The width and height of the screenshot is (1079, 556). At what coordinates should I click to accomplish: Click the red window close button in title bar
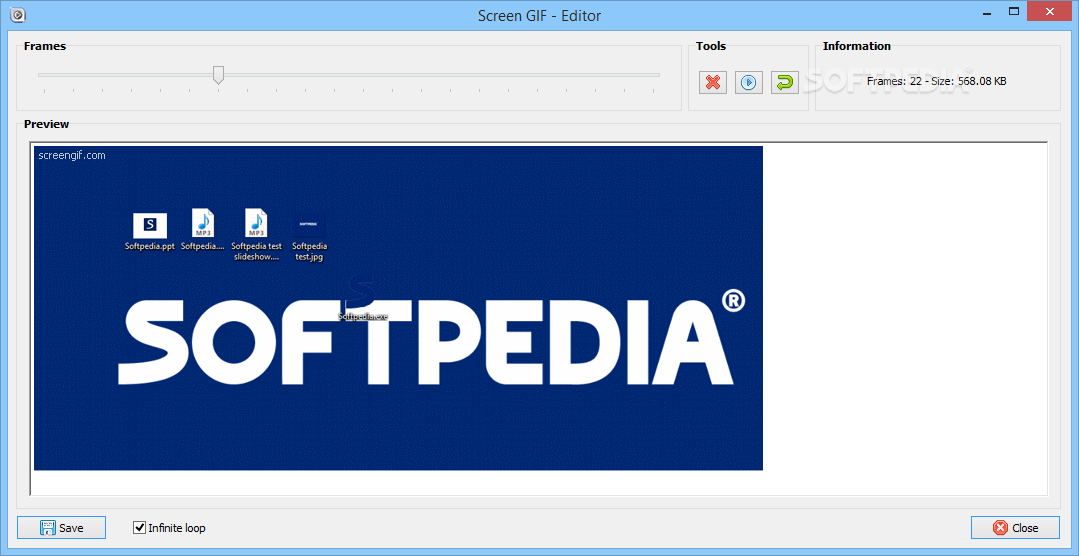click(x=1050, y=11)
